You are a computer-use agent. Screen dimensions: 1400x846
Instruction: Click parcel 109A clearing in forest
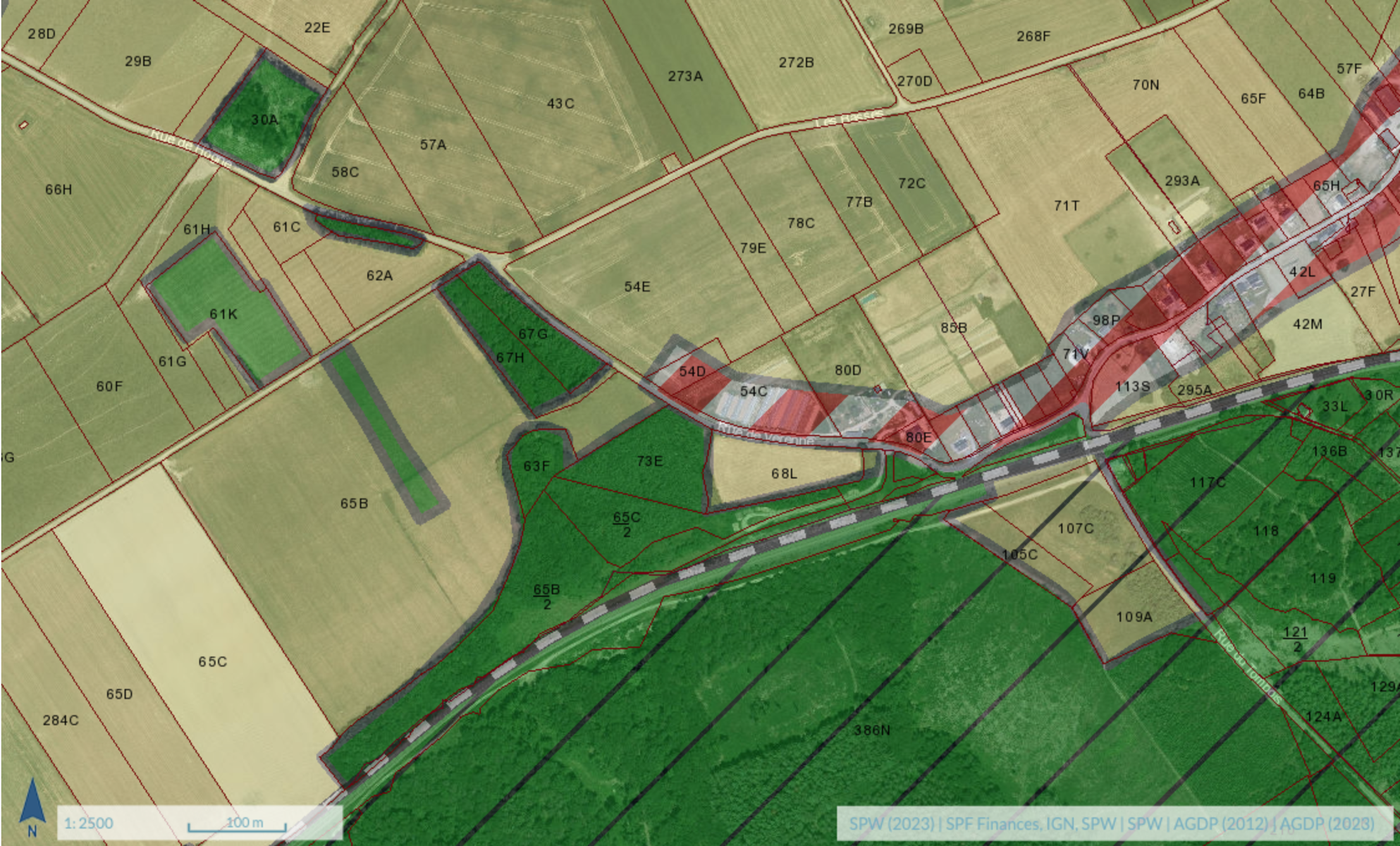coord(1134,617)
